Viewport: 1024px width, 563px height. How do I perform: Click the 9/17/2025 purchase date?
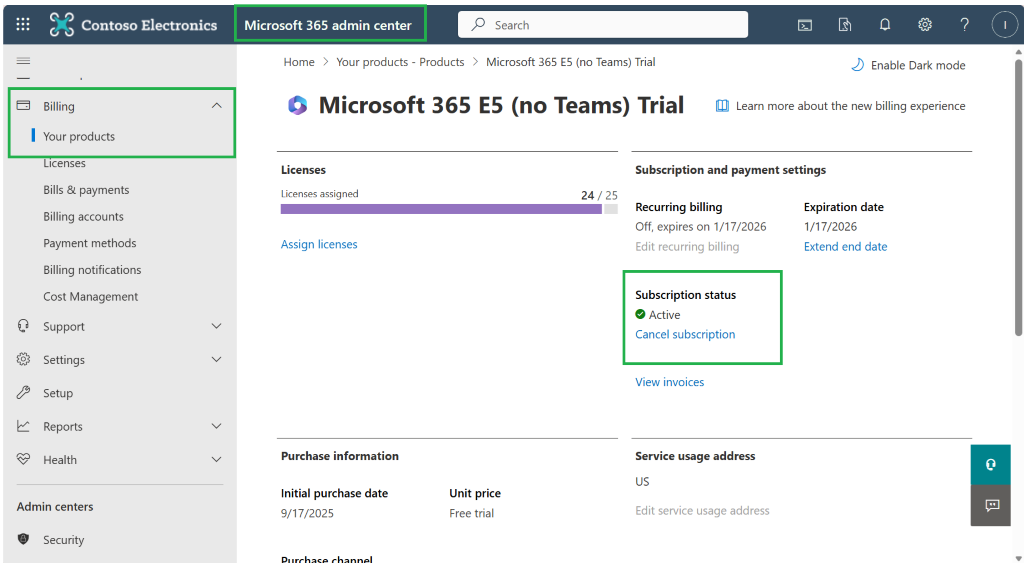pyautogui.click(x=307, y=513)
